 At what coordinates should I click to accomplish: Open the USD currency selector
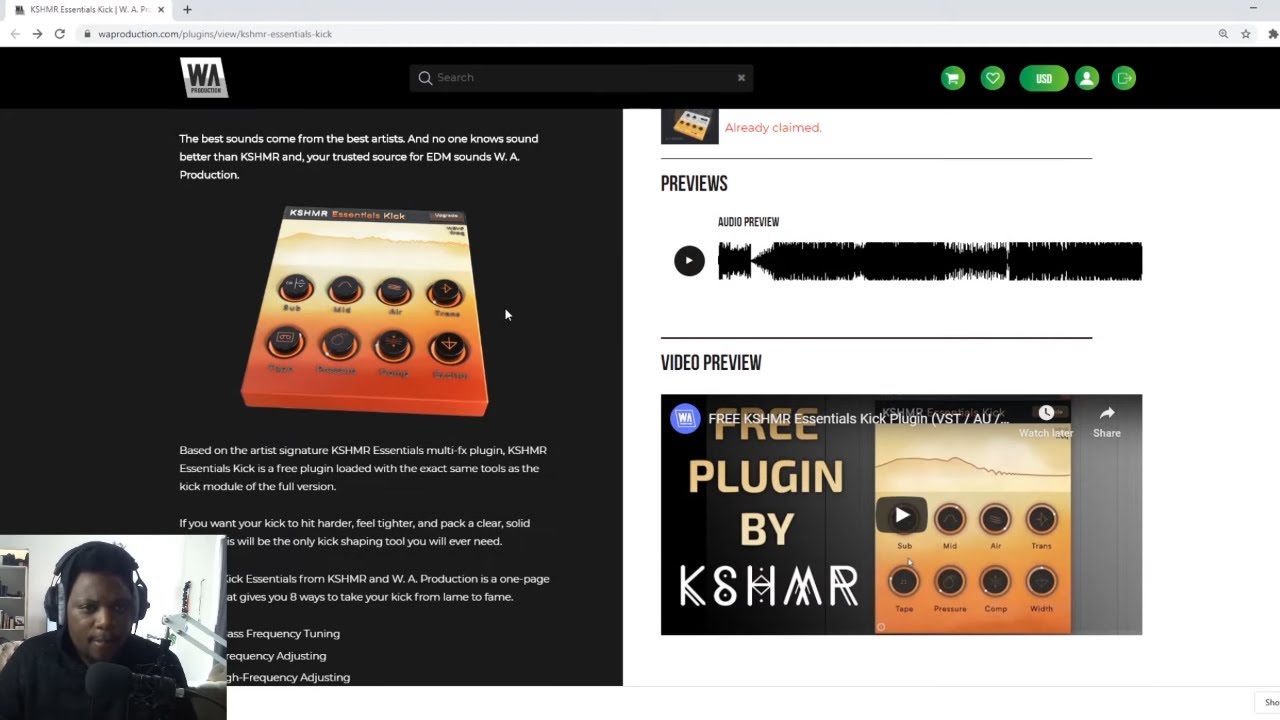(x=1044, y=78)
